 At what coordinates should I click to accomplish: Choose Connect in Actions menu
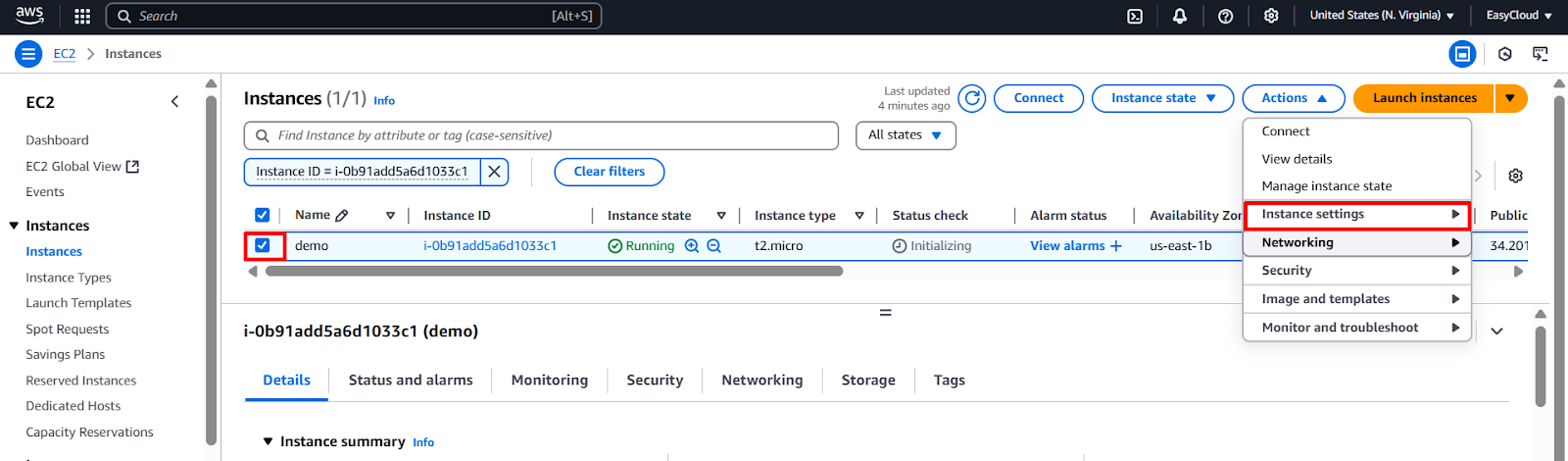pos(1357,131)
